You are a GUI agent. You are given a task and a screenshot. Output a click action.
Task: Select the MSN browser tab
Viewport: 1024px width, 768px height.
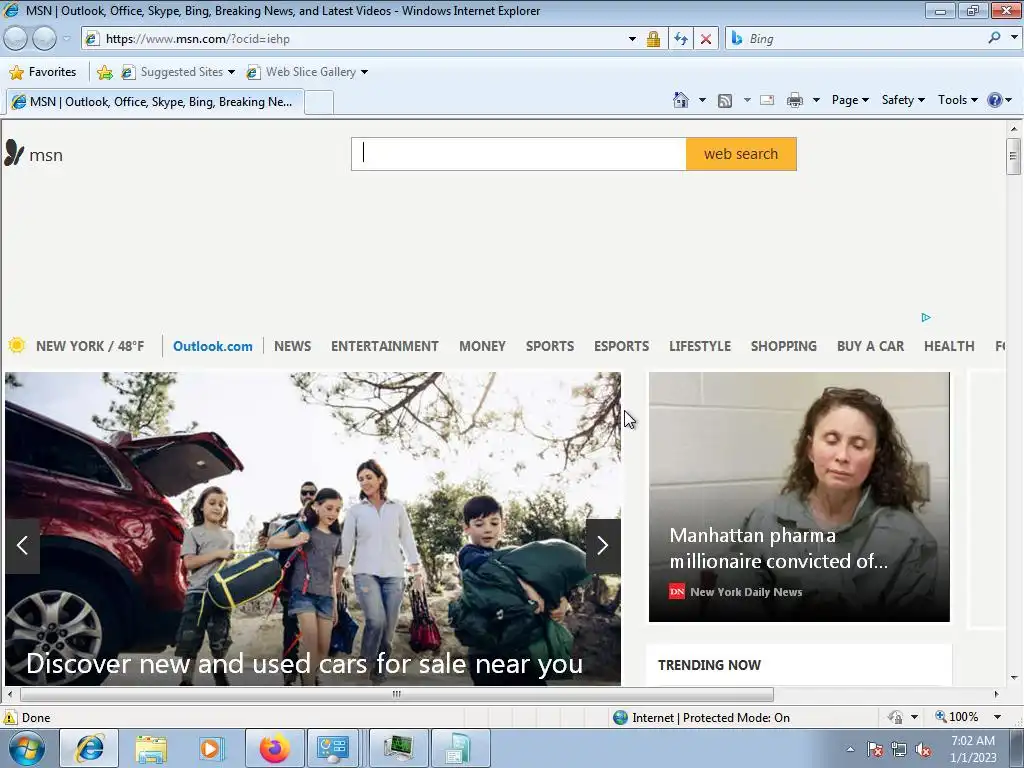(x=155, y=102)
